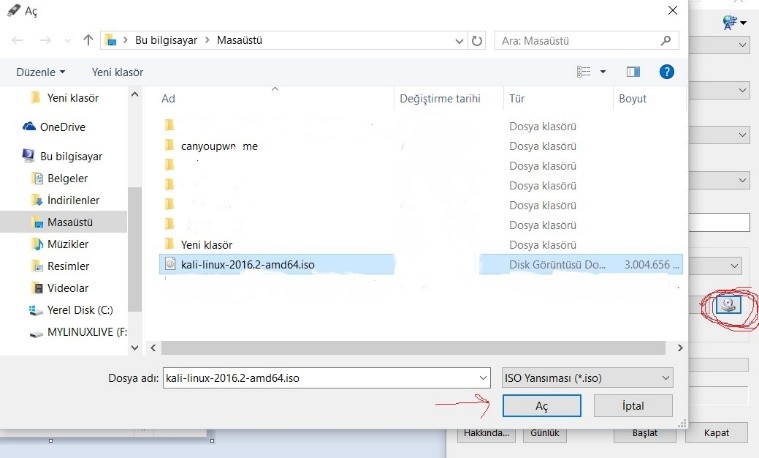Click Yeni klasör in toolbar
Screen dimensions: 759x458
117,72
